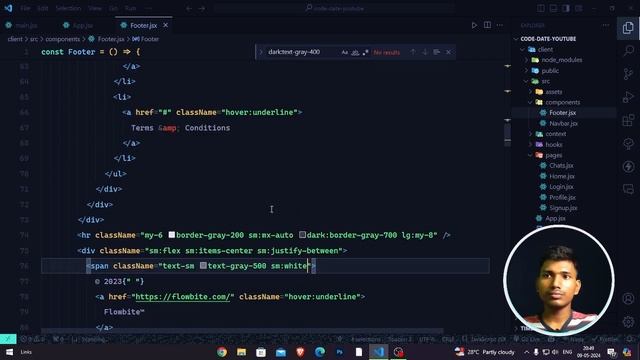Click the find input containing darktext-gray-400

coord(302,52)
